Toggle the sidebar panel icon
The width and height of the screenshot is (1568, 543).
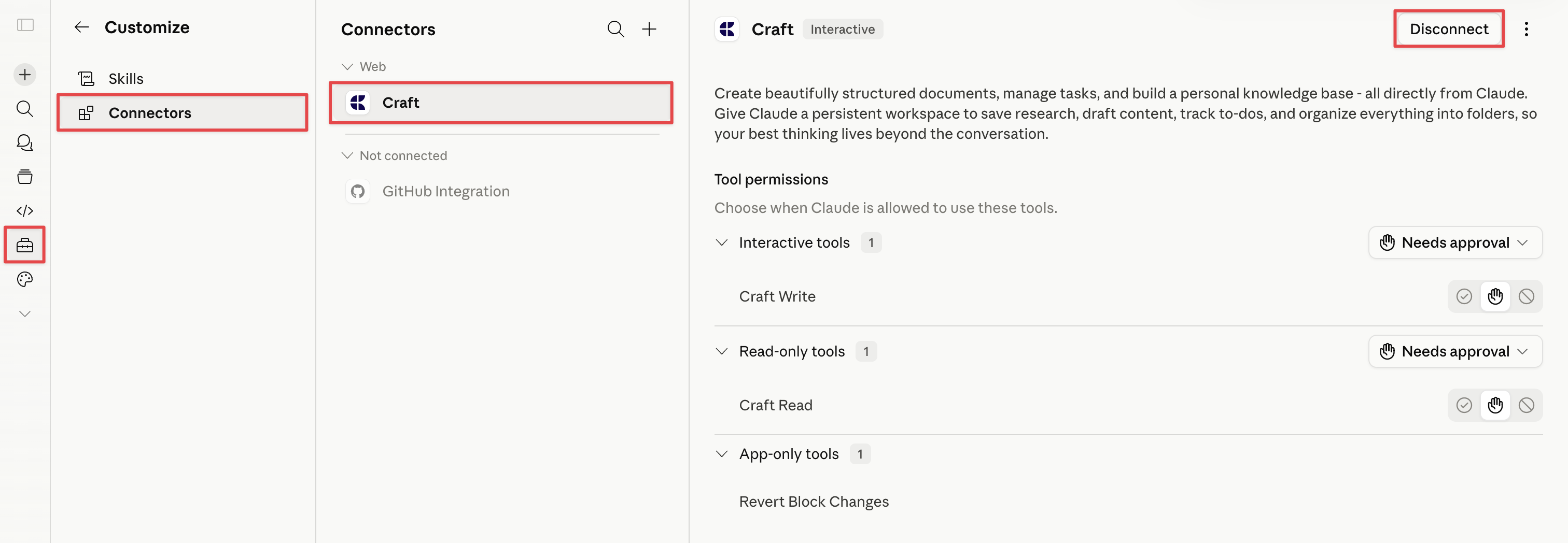click(25, 25)
